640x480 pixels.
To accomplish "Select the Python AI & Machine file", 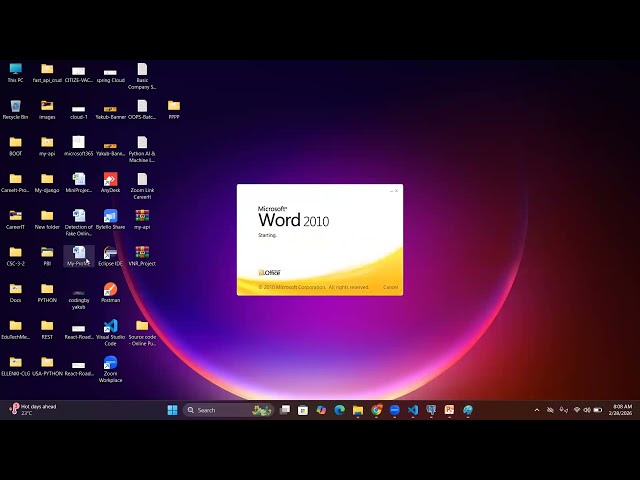I will 142,149.
